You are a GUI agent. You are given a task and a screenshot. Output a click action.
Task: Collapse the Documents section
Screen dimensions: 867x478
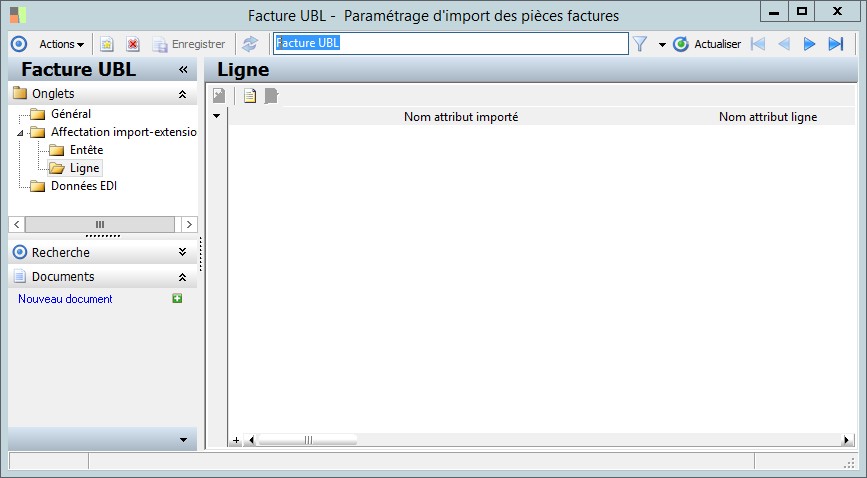coord(182,277)
